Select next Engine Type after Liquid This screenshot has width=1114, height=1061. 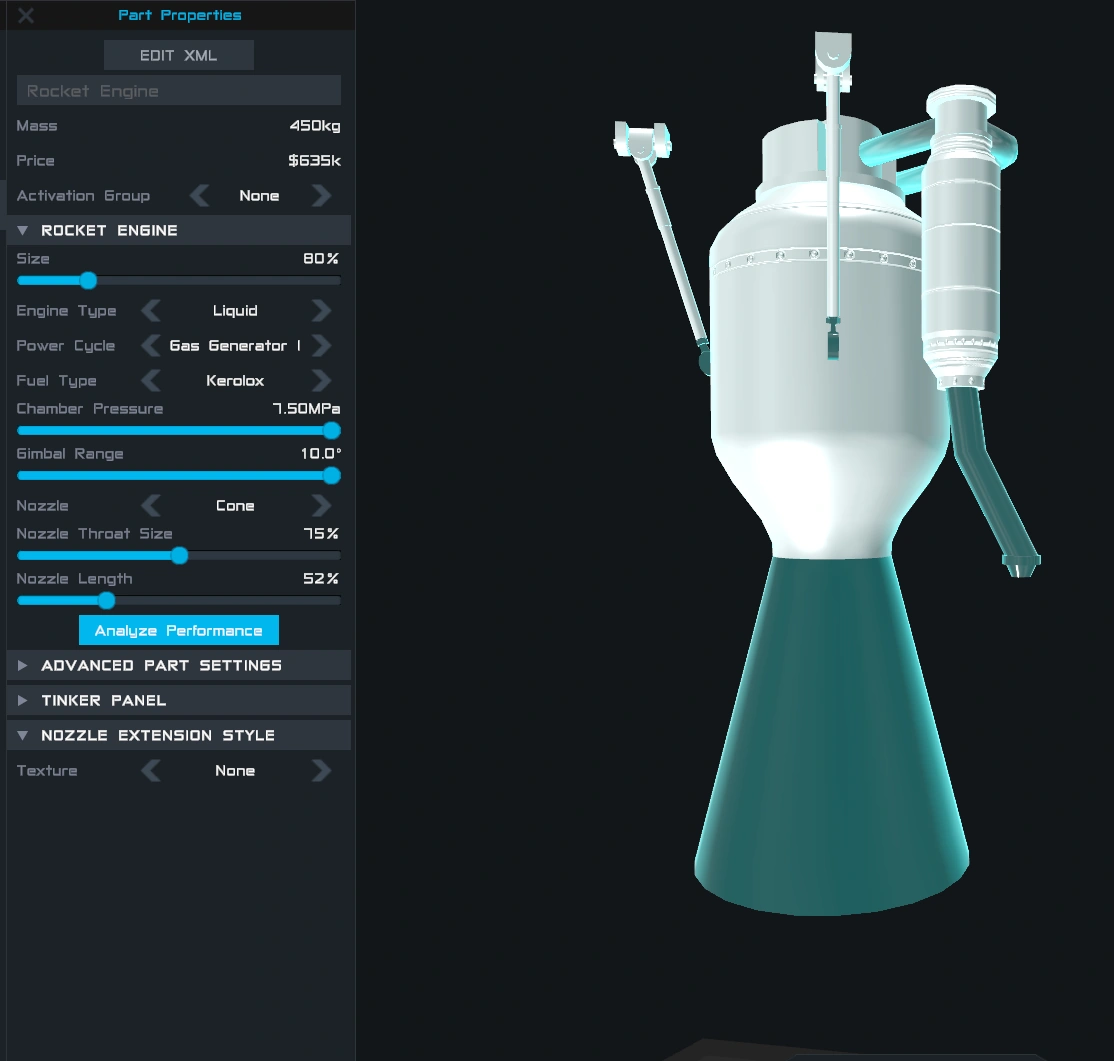pyautogui.click(x=320, y=311)
